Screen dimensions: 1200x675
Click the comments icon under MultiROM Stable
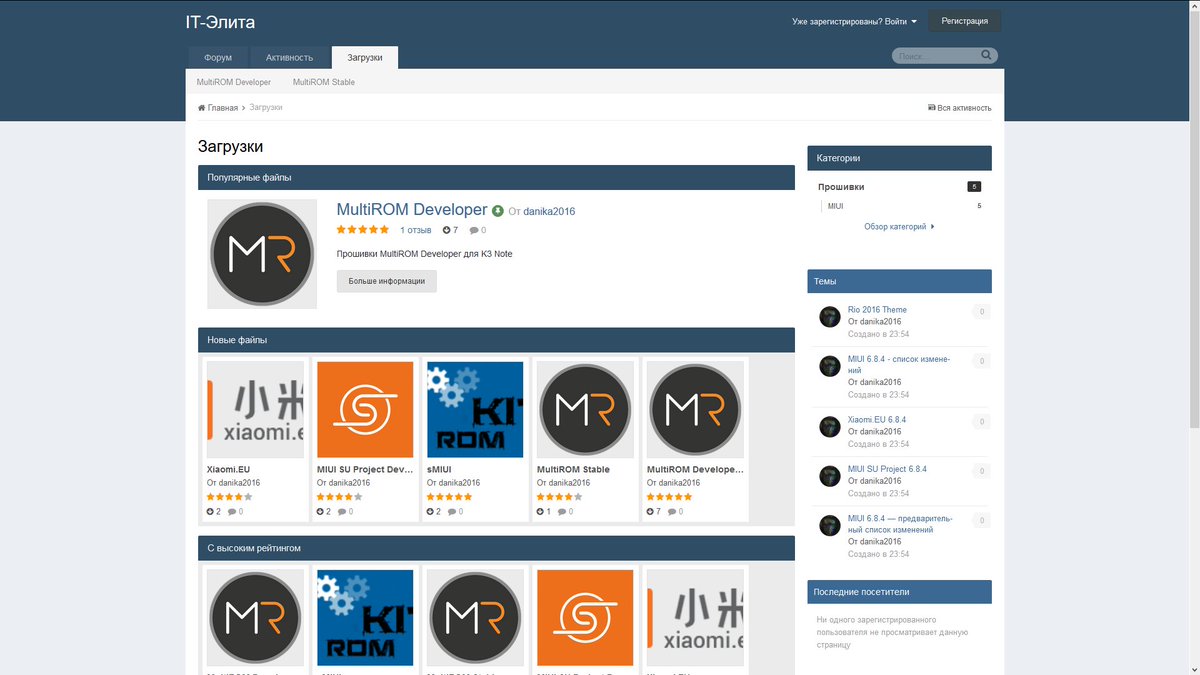coord(562,511)
